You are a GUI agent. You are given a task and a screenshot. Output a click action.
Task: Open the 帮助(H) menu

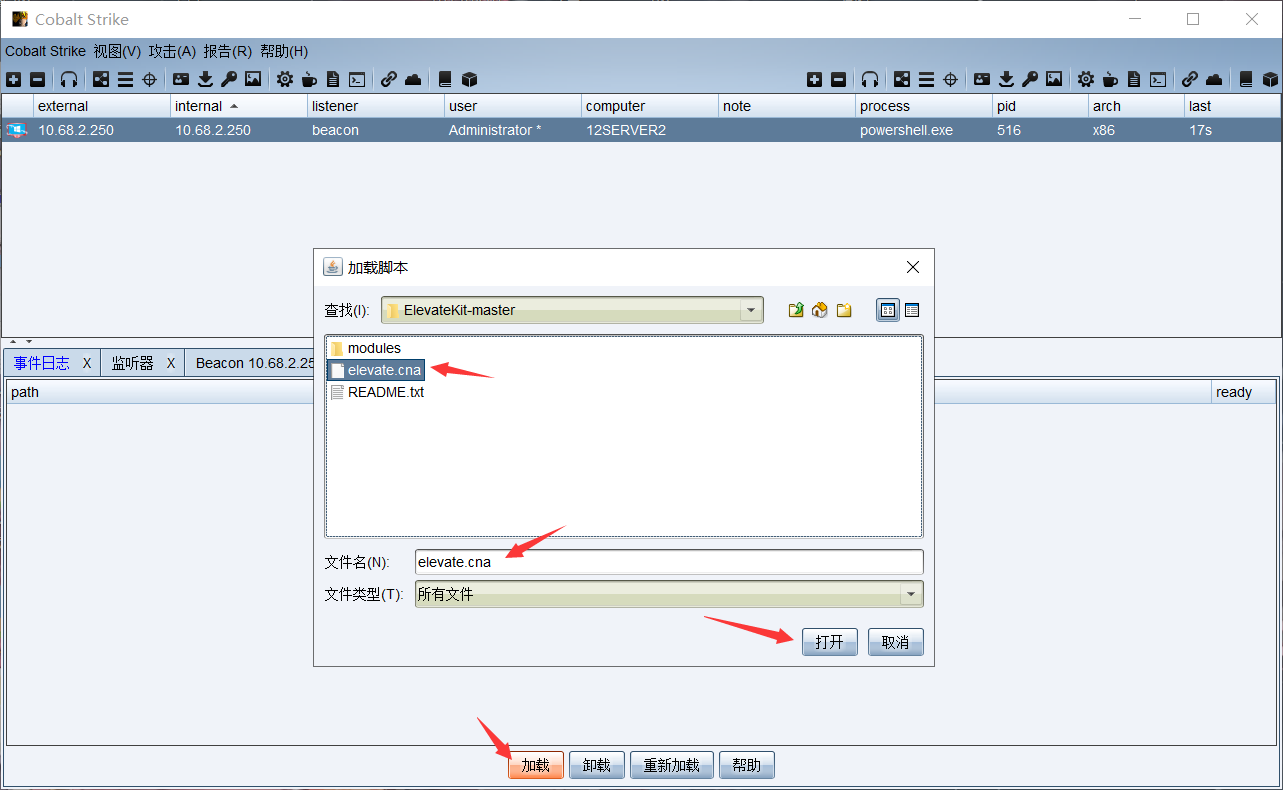coord(284,51)
